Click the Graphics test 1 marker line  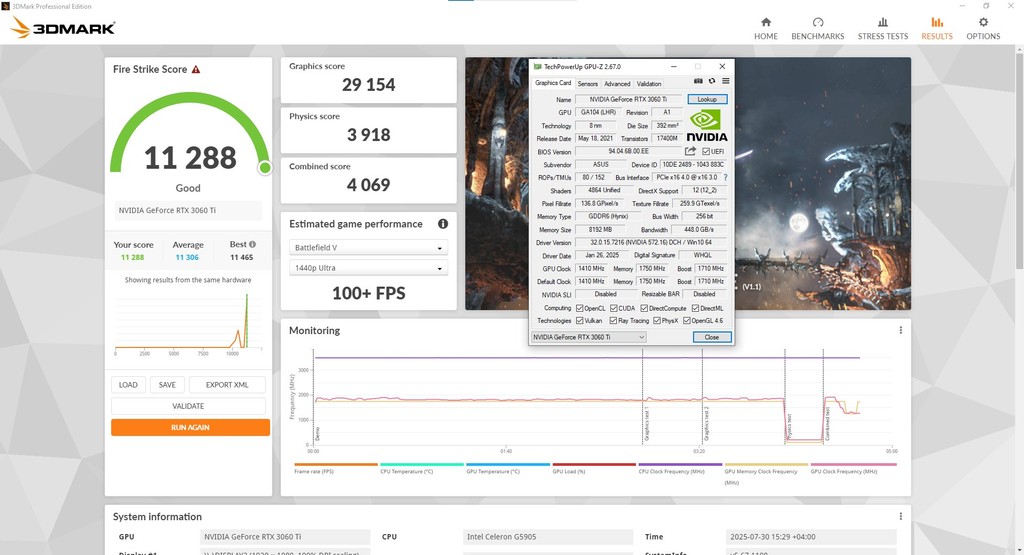pos(642,396)
